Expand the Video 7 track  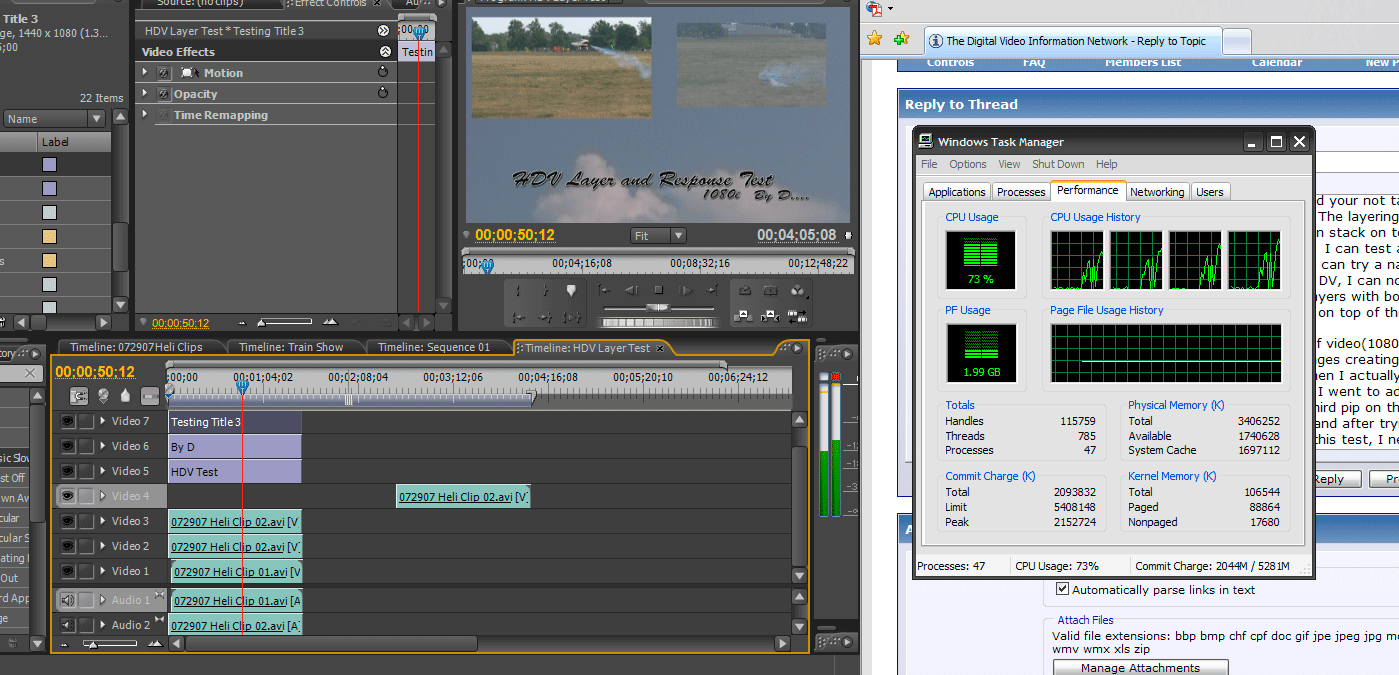tap(103, 421)
